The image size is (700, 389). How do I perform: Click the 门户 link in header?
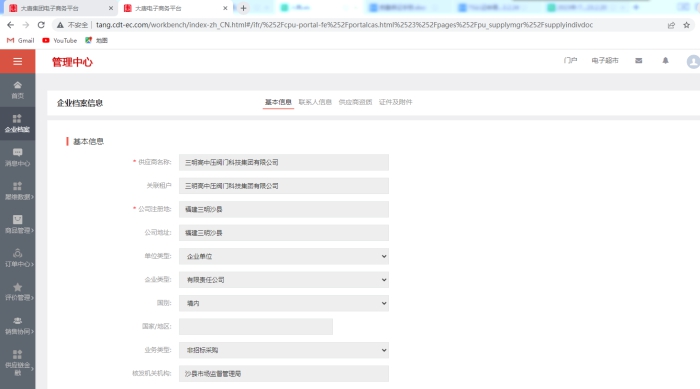point(570,61)
